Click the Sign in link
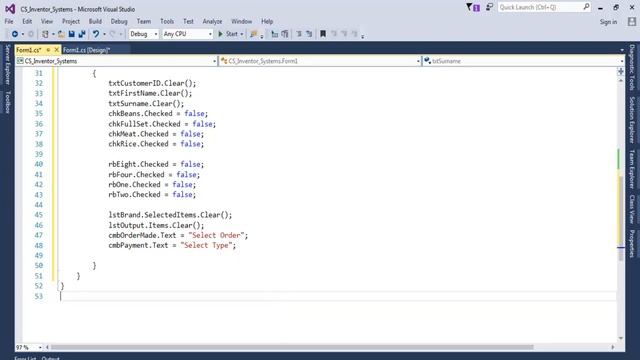 (608, 22)
